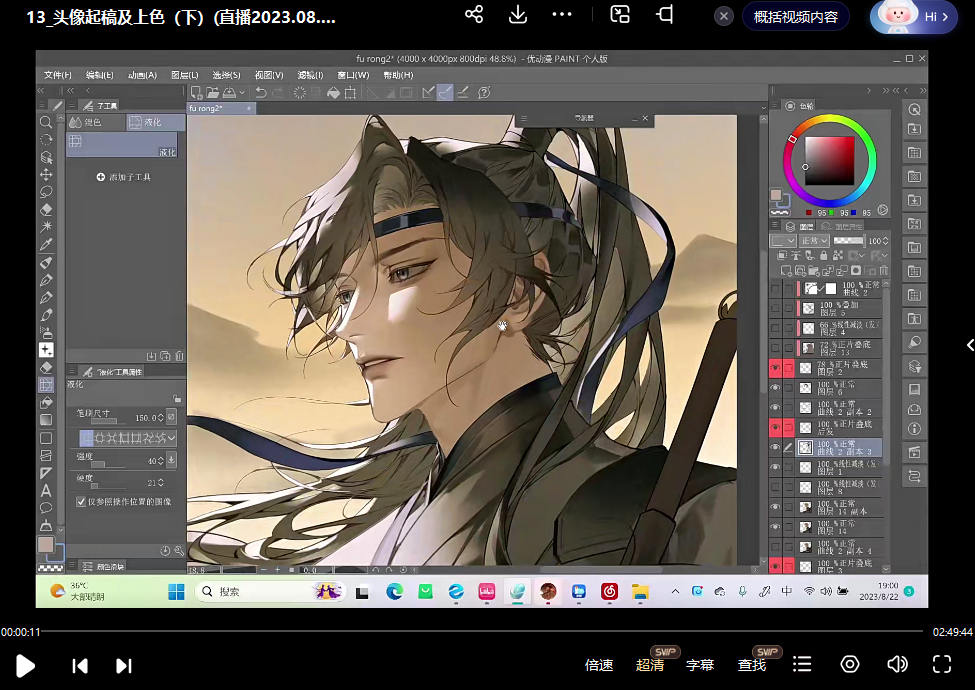975x690 pixels.
Task: Click the download icon in player header
Action: click(x=518, y=15)
